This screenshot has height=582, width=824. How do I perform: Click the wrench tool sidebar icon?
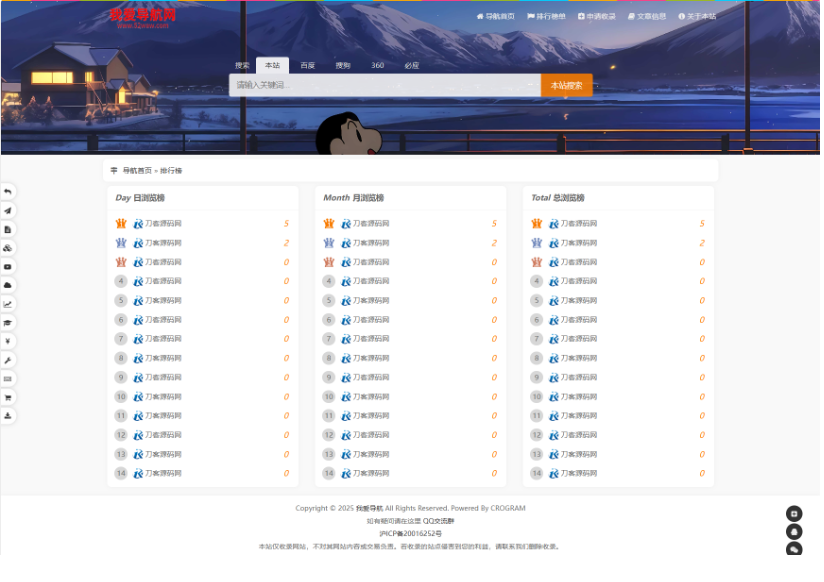pos(8,360)
